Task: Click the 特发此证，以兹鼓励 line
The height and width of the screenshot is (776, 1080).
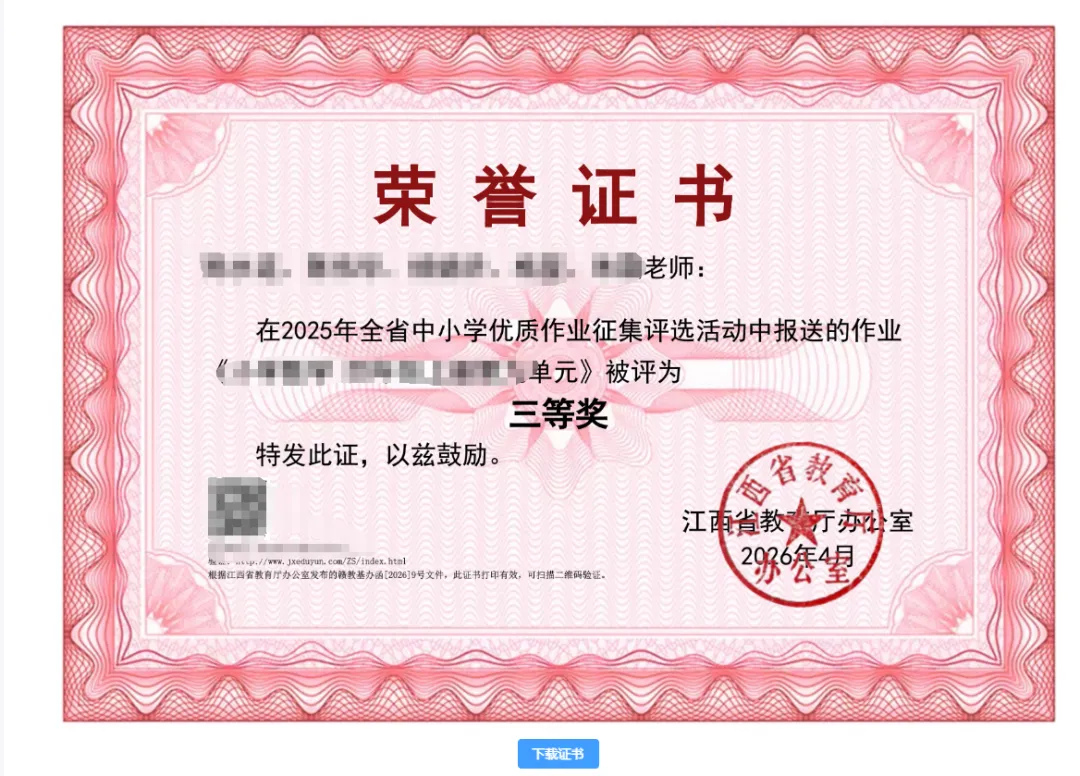Action: [380, 455]
